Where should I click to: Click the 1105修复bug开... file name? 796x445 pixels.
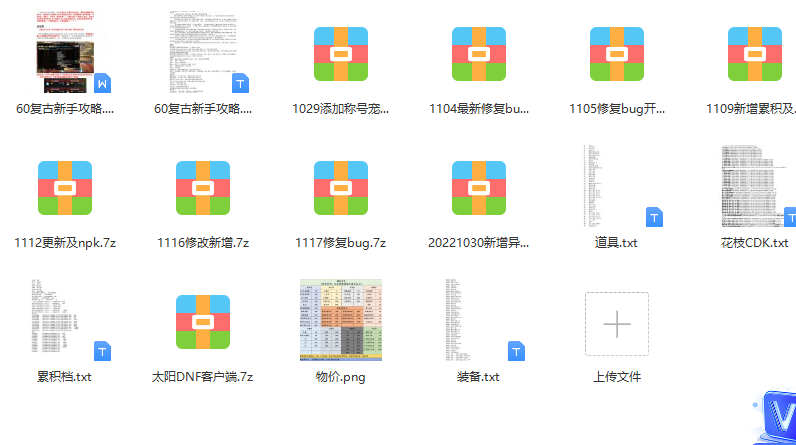click(x=617, y=109)
